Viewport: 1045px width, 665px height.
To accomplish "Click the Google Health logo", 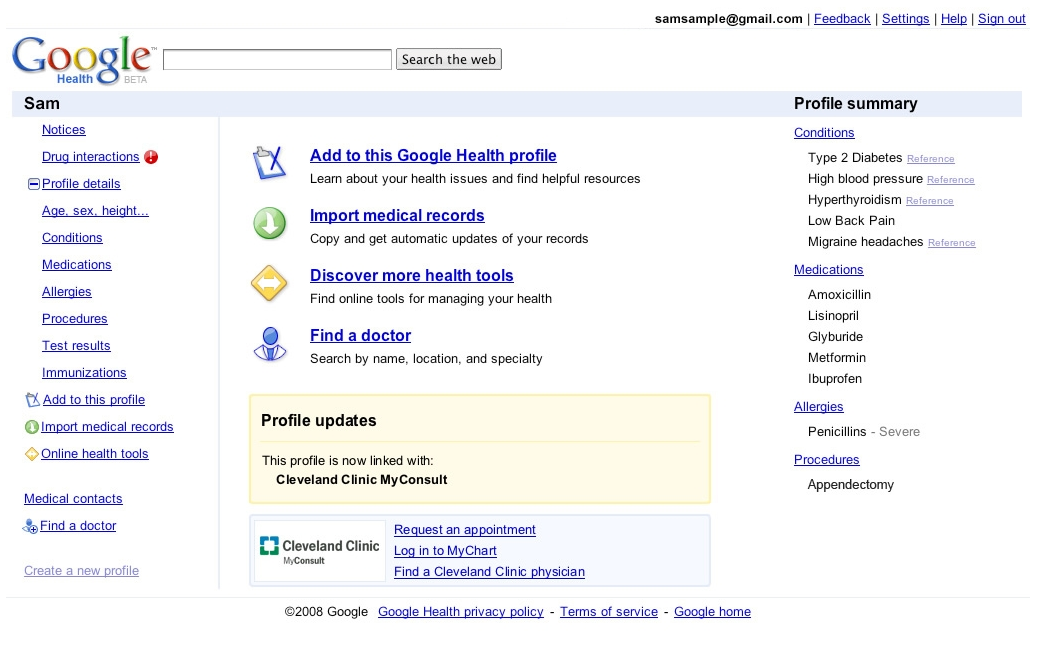I will point(84,60).
